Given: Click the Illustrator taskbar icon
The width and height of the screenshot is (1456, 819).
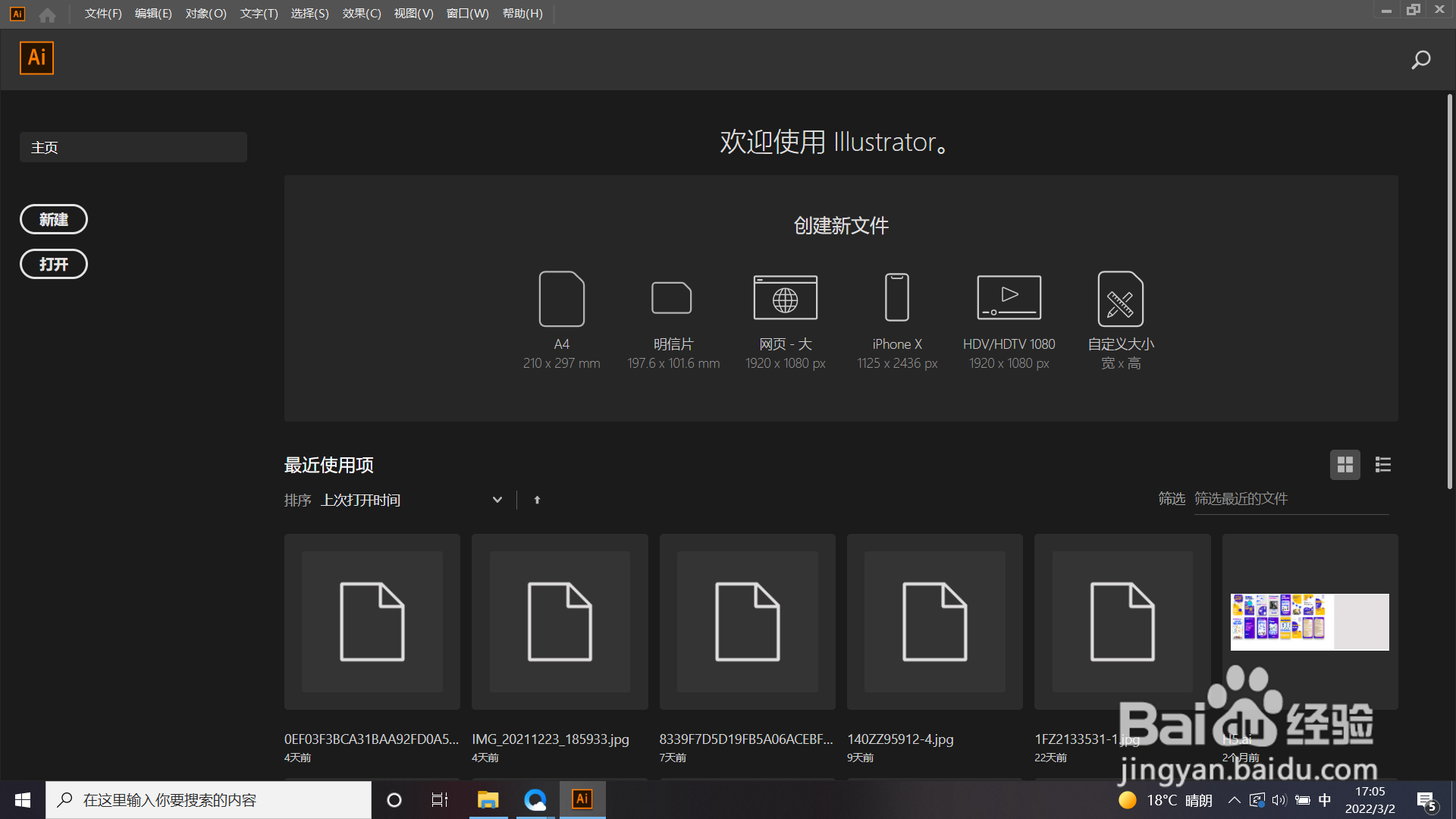Looking at the screenshot, I should click(x=582, y=799).
